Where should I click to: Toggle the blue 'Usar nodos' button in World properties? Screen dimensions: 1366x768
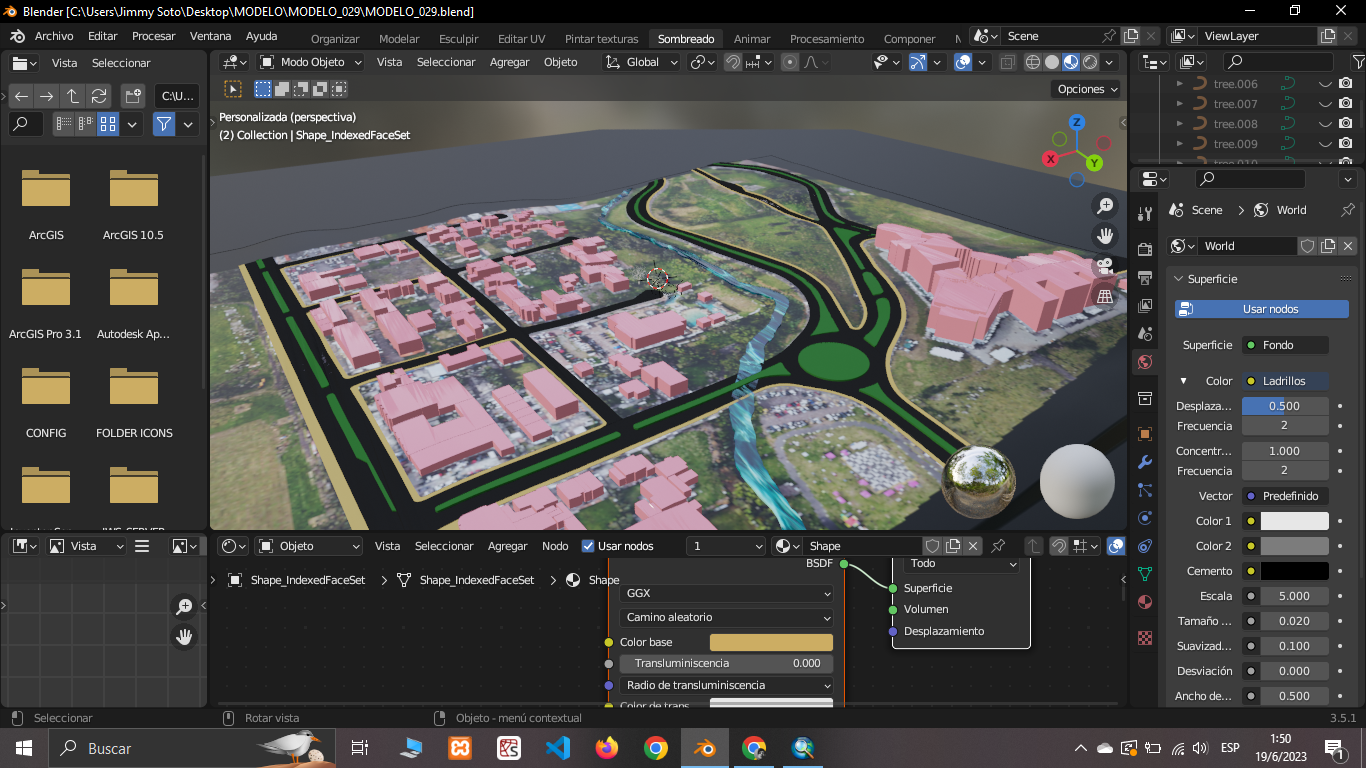point(1262,309)
